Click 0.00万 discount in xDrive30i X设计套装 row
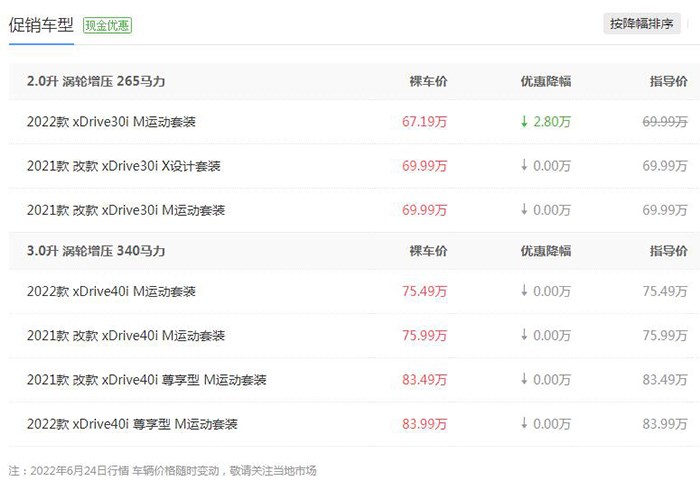Viewport: 700px width, 490px height. 552,166
